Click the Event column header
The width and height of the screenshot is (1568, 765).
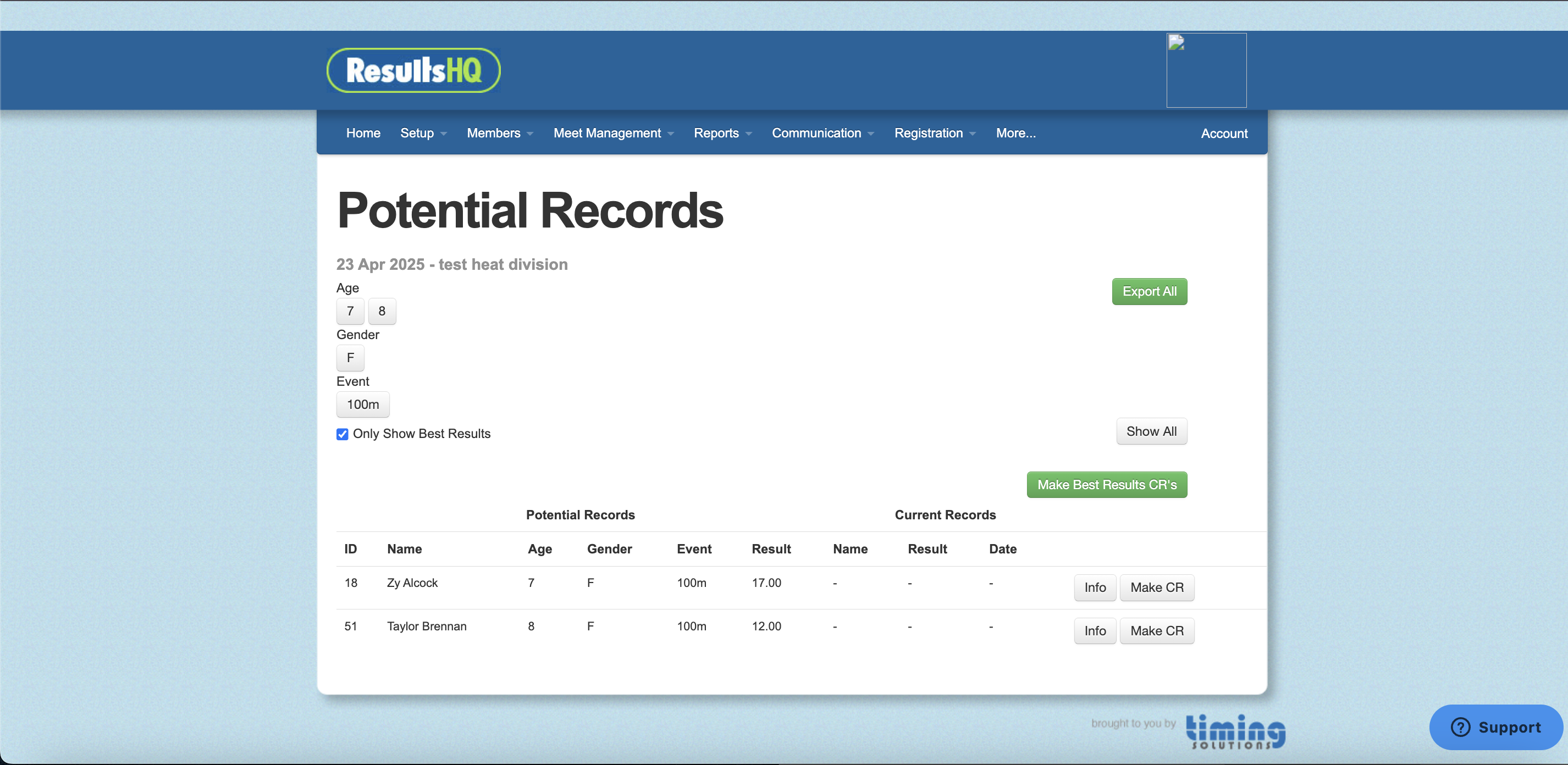click(x=694, y=549)
